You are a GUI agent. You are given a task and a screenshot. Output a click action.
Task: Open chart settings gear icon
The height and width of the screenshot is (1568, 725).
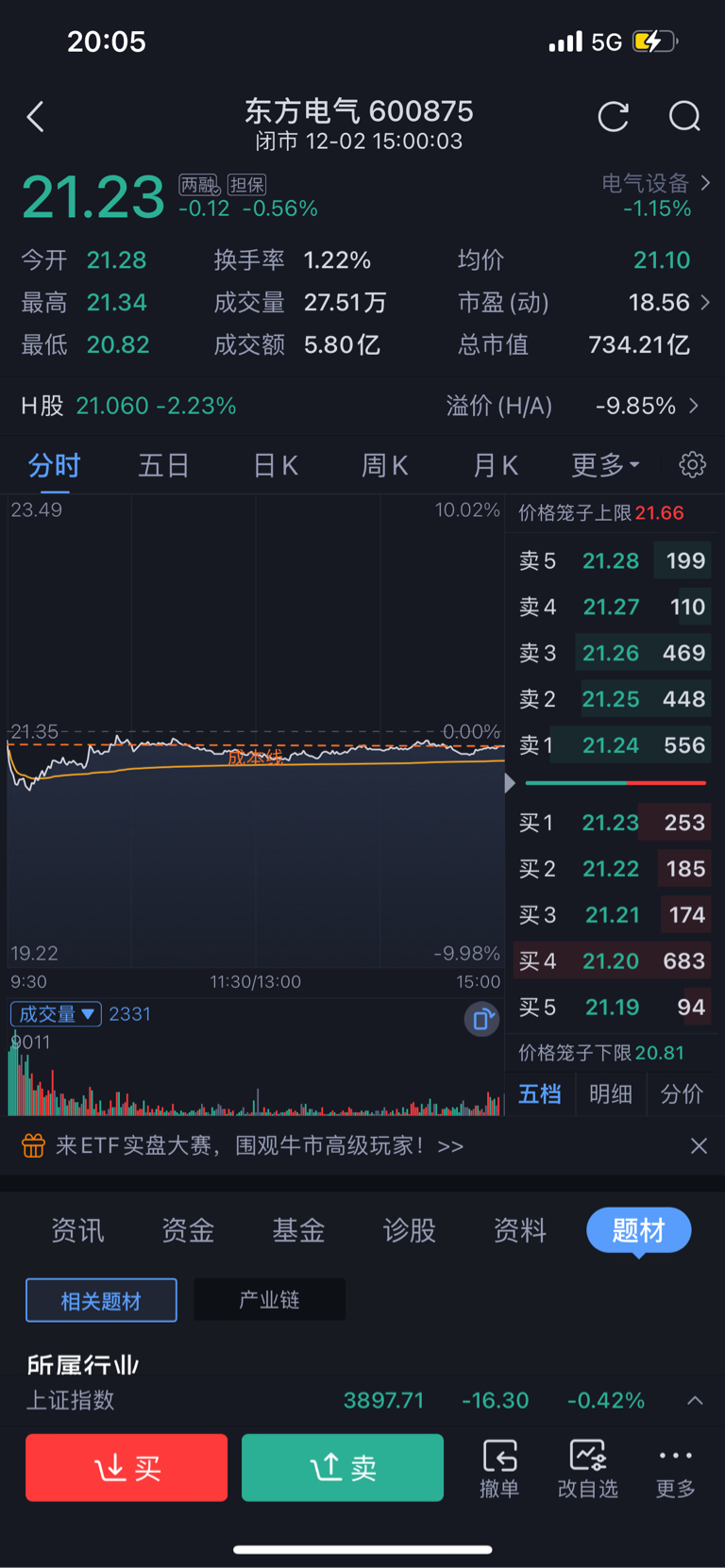pos(692,464)
